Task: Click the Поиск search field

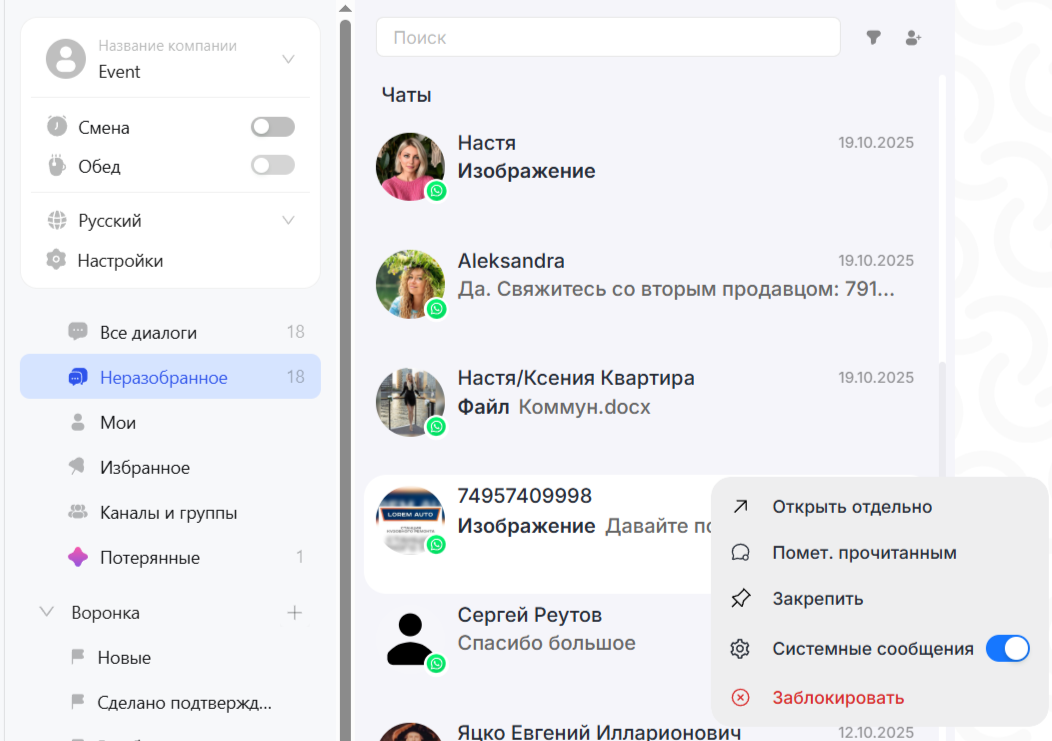Action: (x=607, y=38)
